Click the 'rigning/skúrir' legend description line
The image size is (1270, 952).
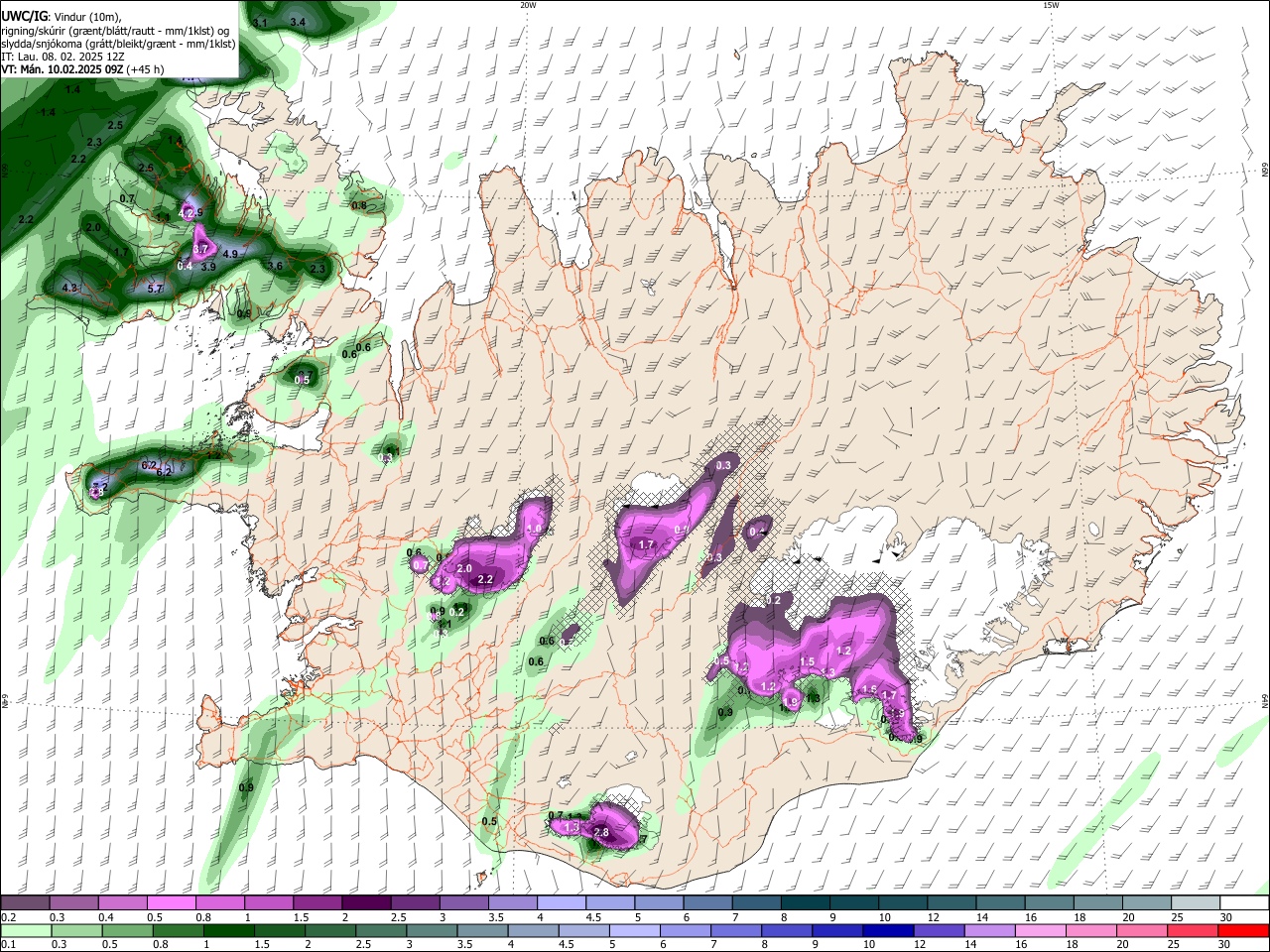pyautogui.click(x=115, y=30)
